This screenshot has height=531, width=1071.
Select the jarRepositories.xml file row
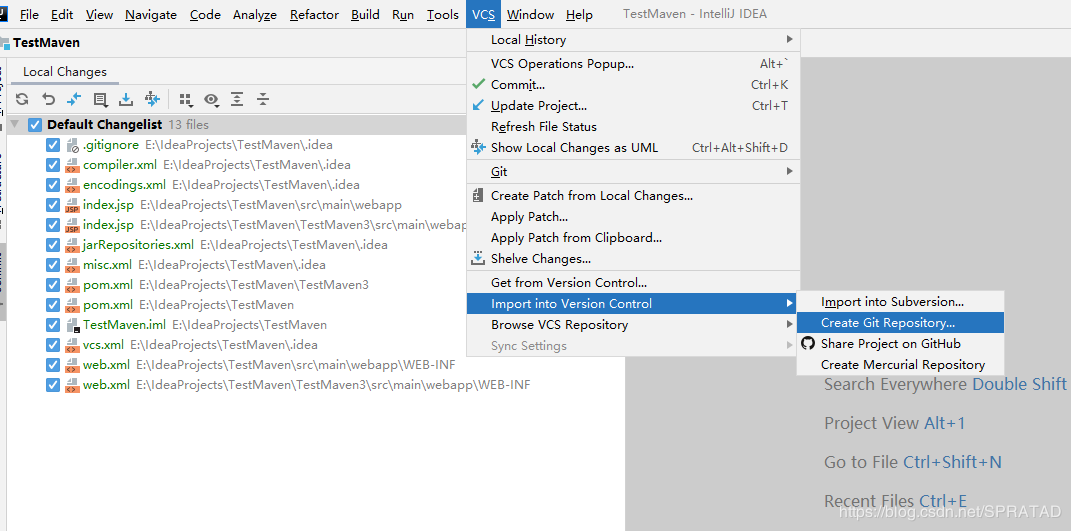click(x=138, y=245)
